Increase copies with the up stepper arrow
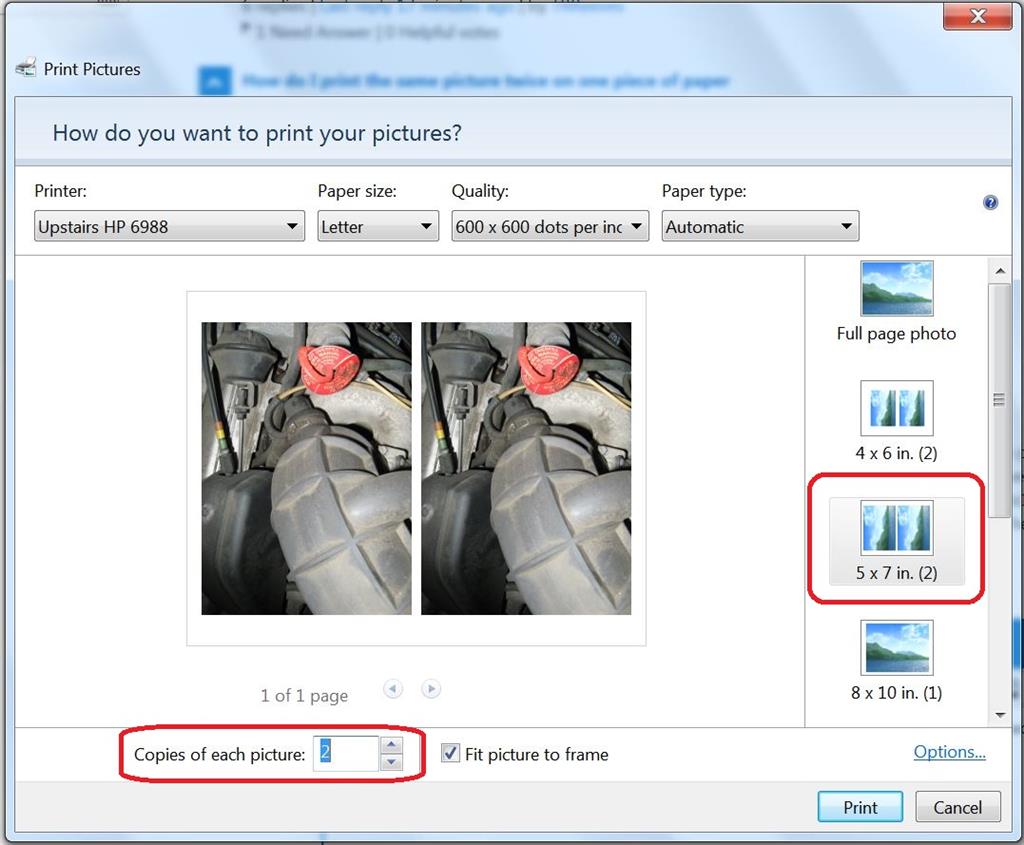 393,748
